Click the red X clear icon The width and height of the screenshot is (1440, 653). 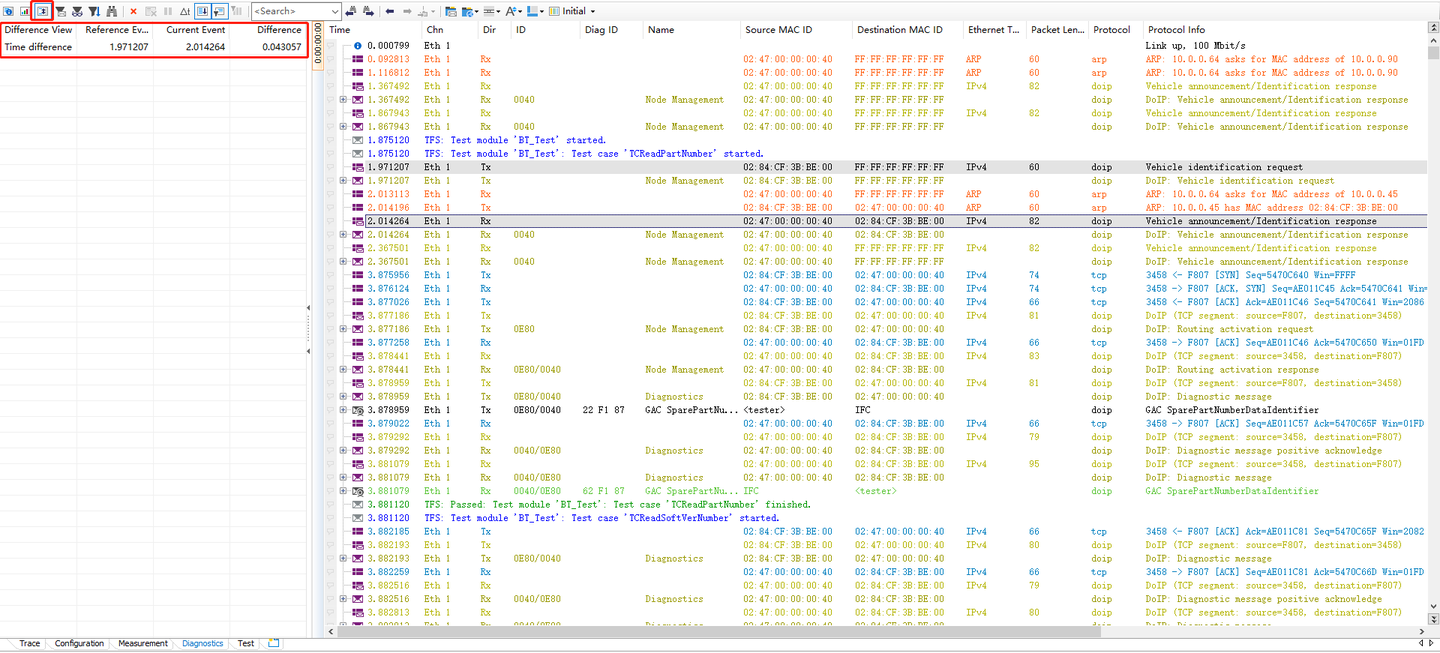(x=133, y=11)
